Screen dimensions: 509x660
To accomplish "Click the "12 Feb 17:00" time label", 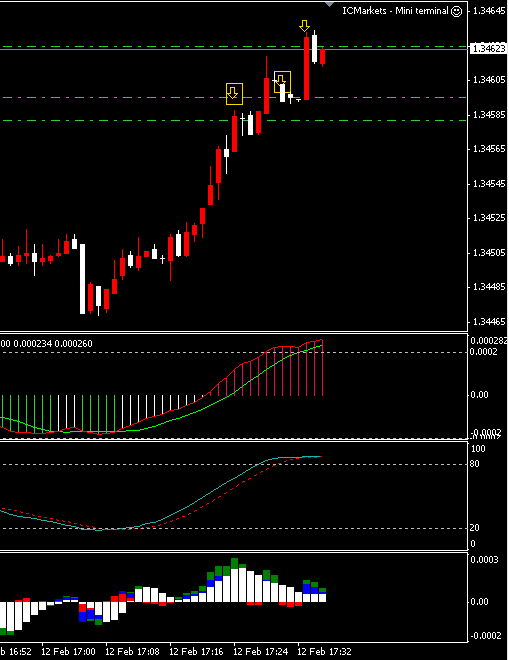I will 68,652.
